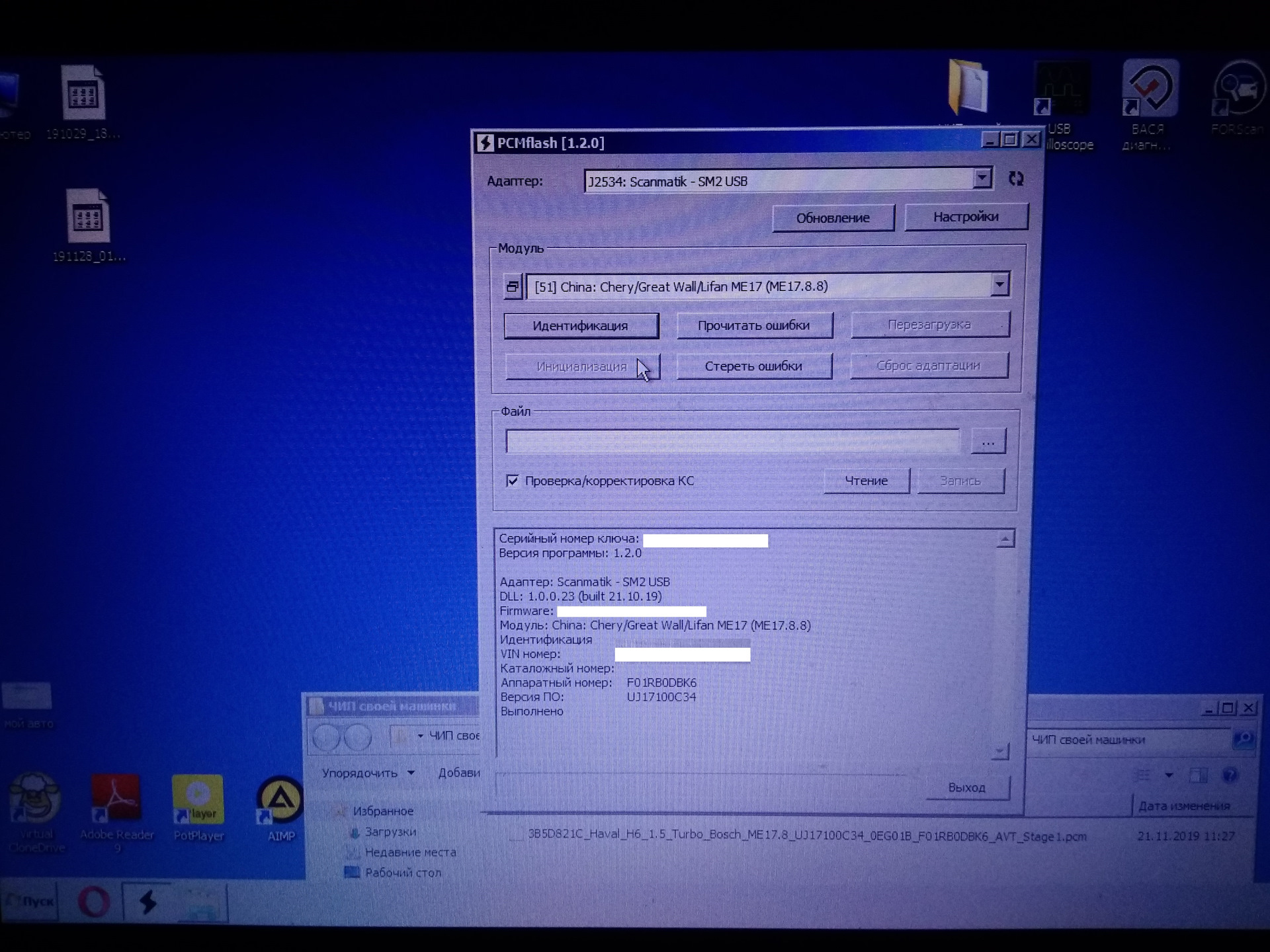Click the Обновление button
The width and height of the screenshot is (1270, 952).
[833, 218]
